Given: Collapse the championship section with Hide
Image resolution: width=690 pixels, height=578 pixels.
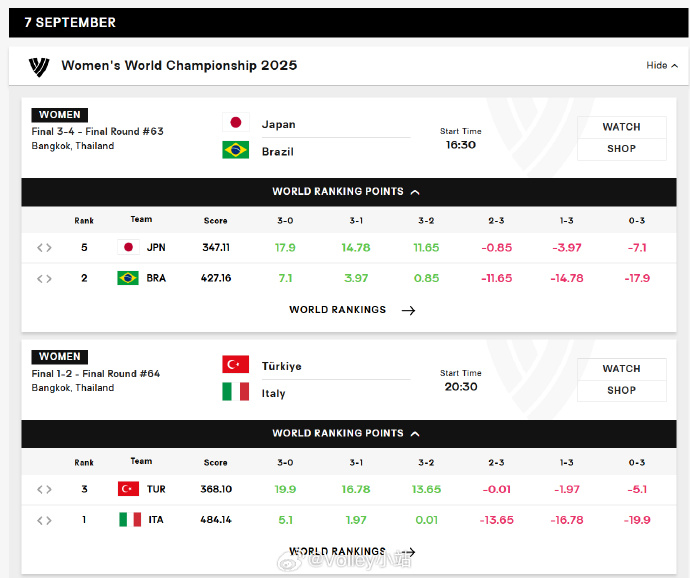Looking at the screenshot, I should point(661,66).
